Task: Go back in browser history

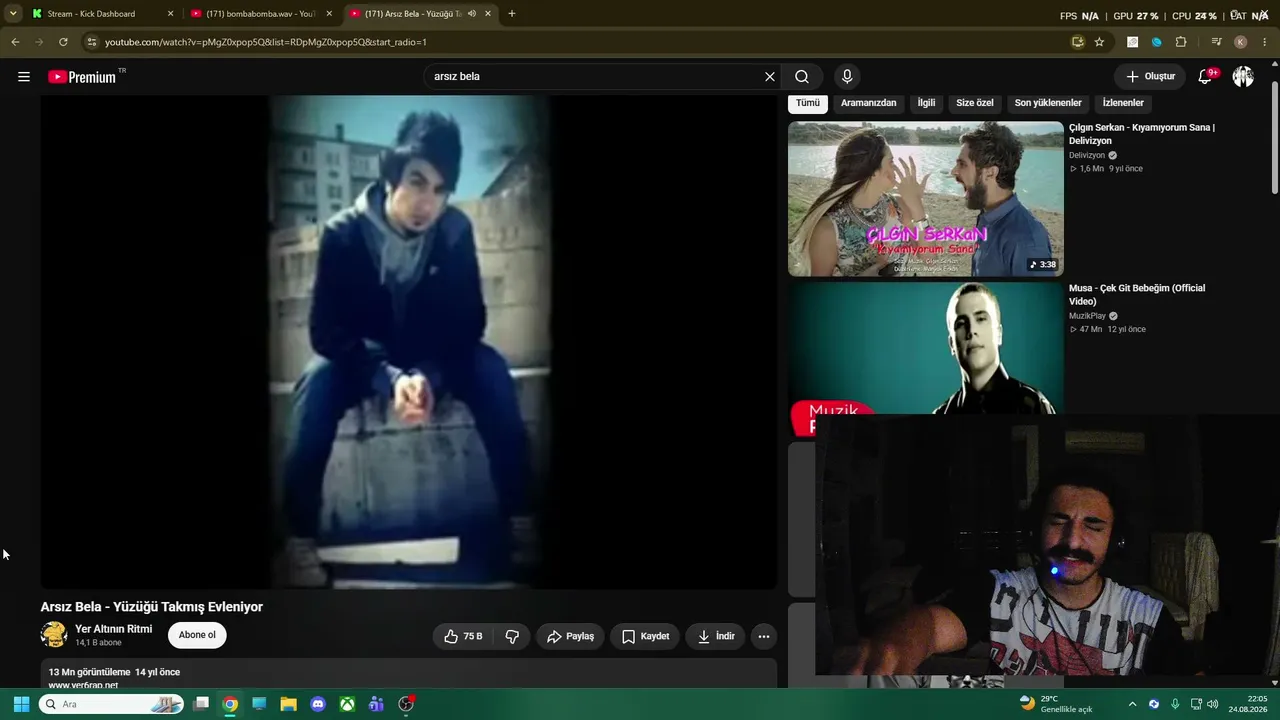Action: click(x=15, y=42)
